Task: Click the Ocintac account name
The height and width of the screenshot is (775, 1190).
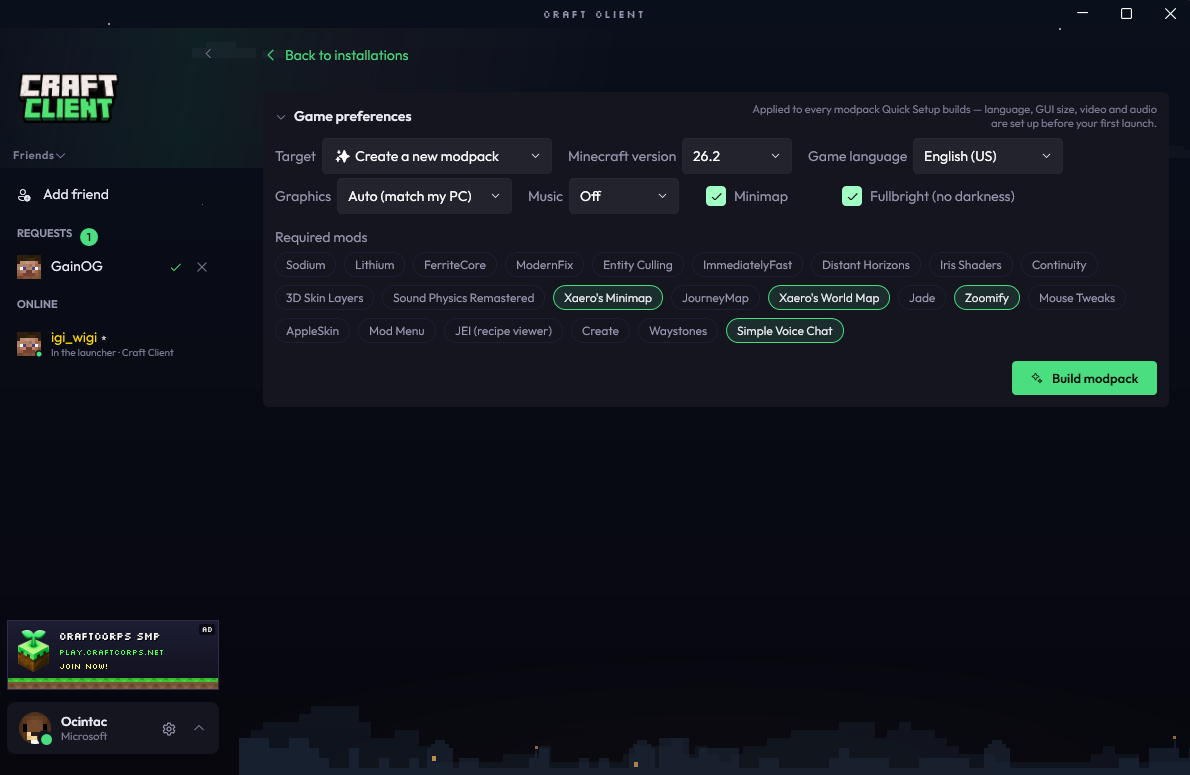Action: click(x=83, y=722)
